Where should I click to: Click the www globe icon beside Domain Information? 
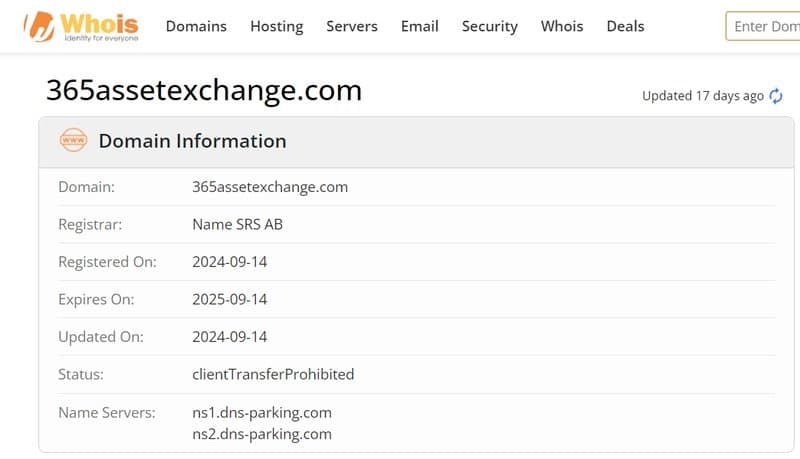pos(73,140)
